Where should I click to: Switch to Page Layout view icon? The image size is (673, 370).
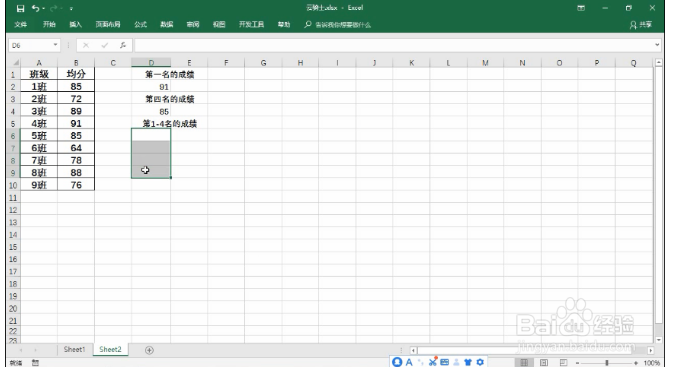[544, 363]
